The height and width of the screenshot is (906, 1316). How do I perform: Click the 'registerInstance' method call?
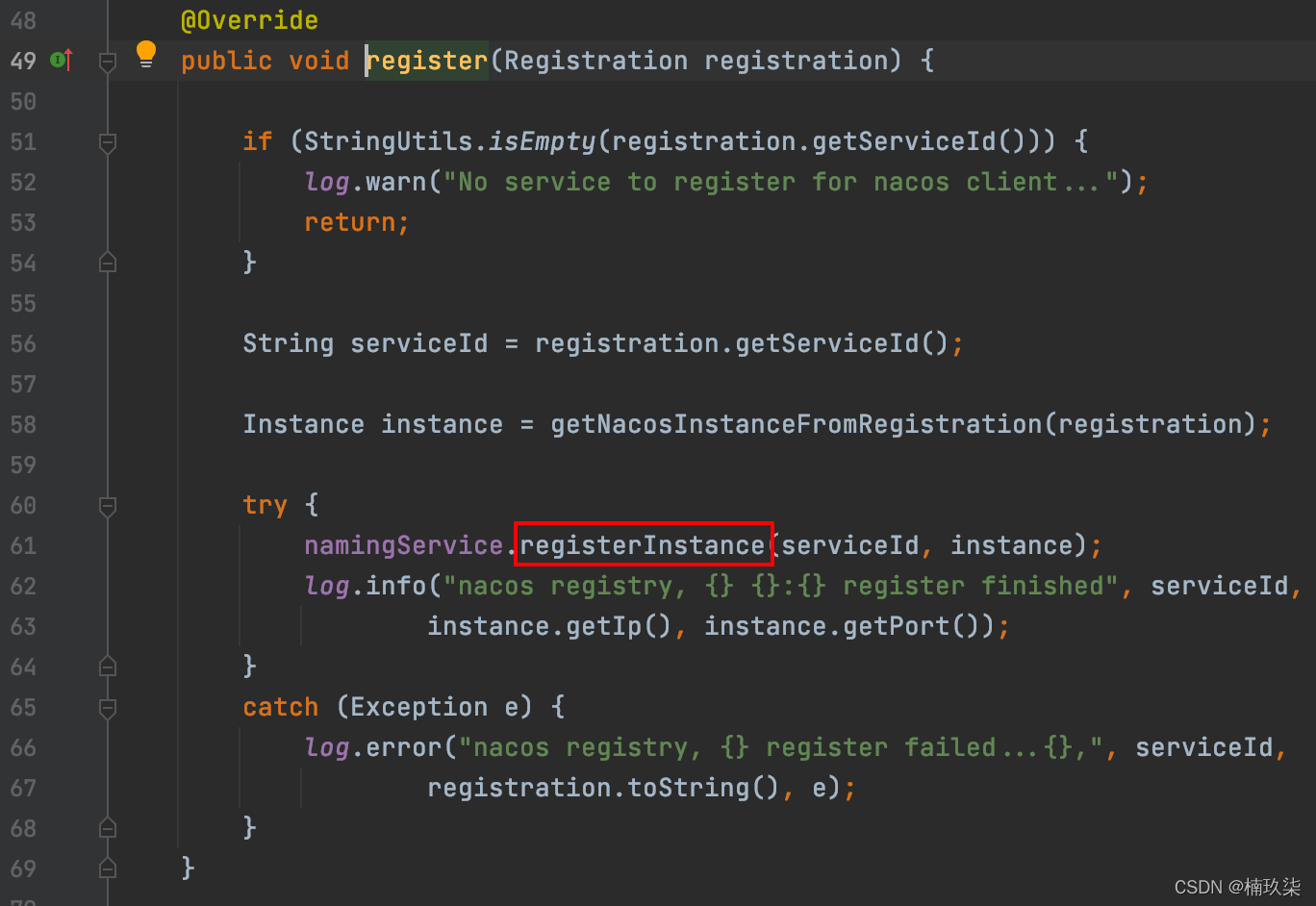[643, 545]
